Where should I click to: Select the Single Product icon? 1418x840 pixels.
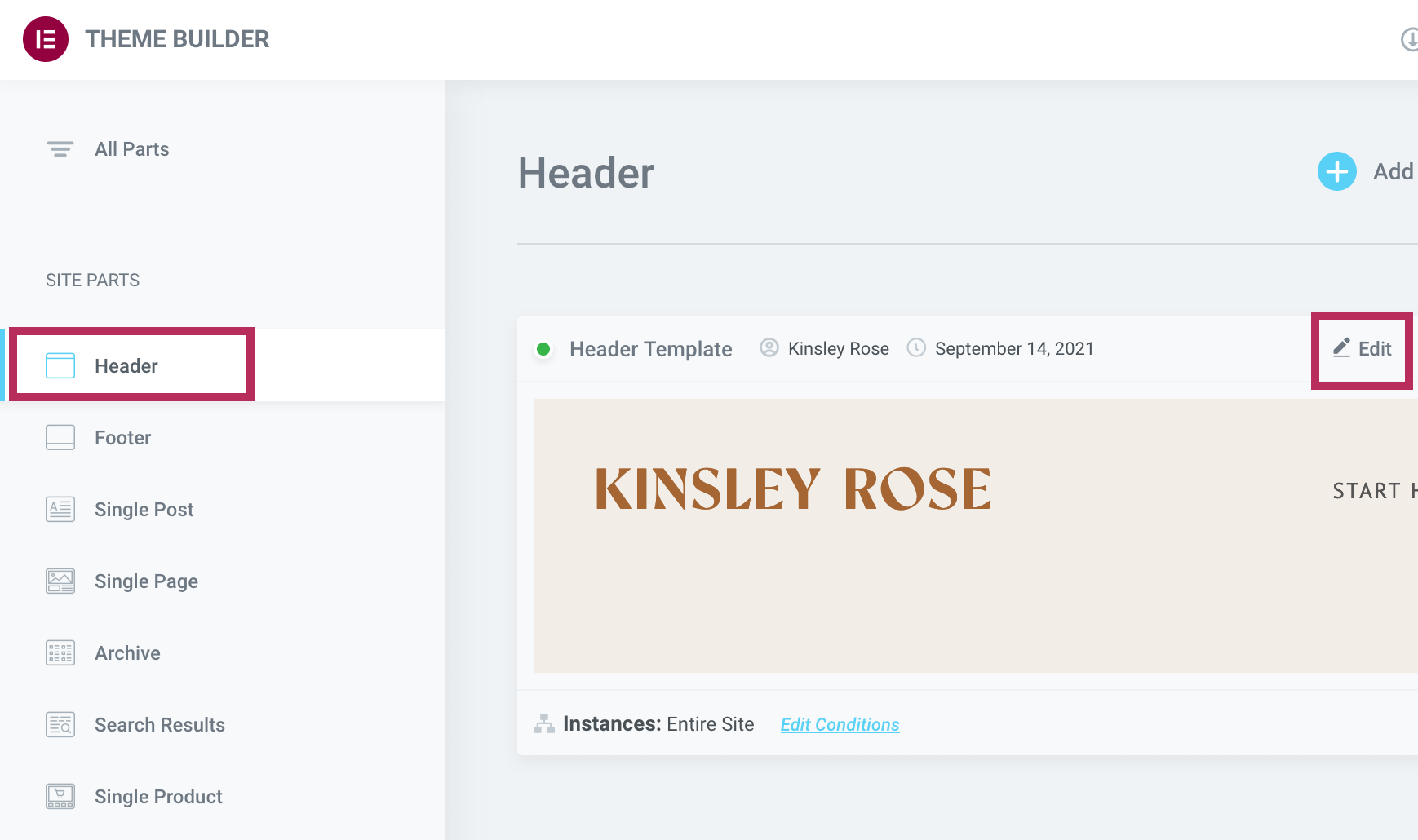(x=60, y=796)
